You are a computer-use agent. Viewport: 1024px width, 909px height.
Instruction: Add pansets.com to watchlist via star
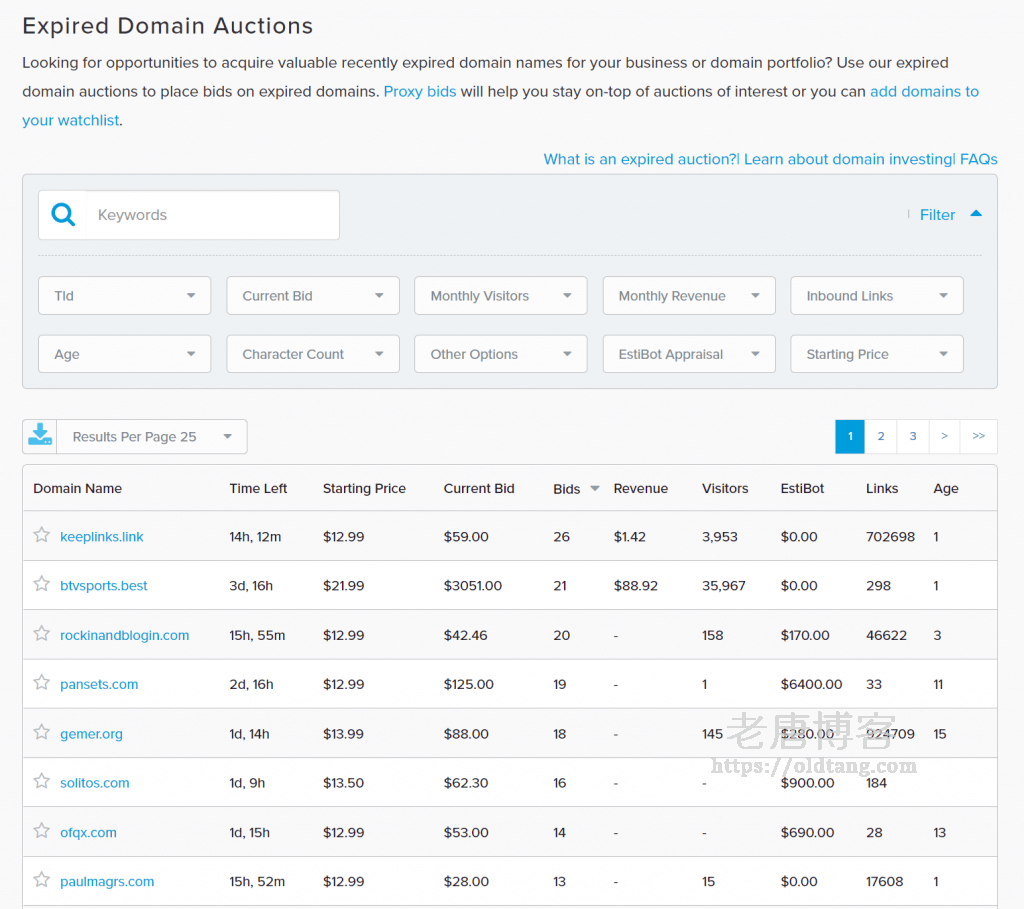tap(42, 683)
